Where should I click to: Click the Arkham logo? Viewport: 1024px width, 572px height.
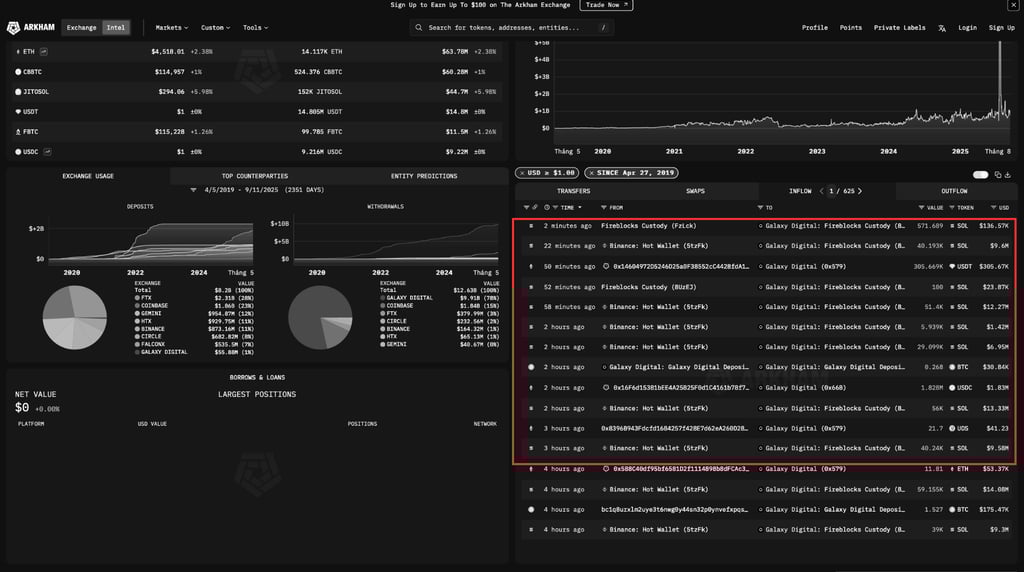pos(31,27)
